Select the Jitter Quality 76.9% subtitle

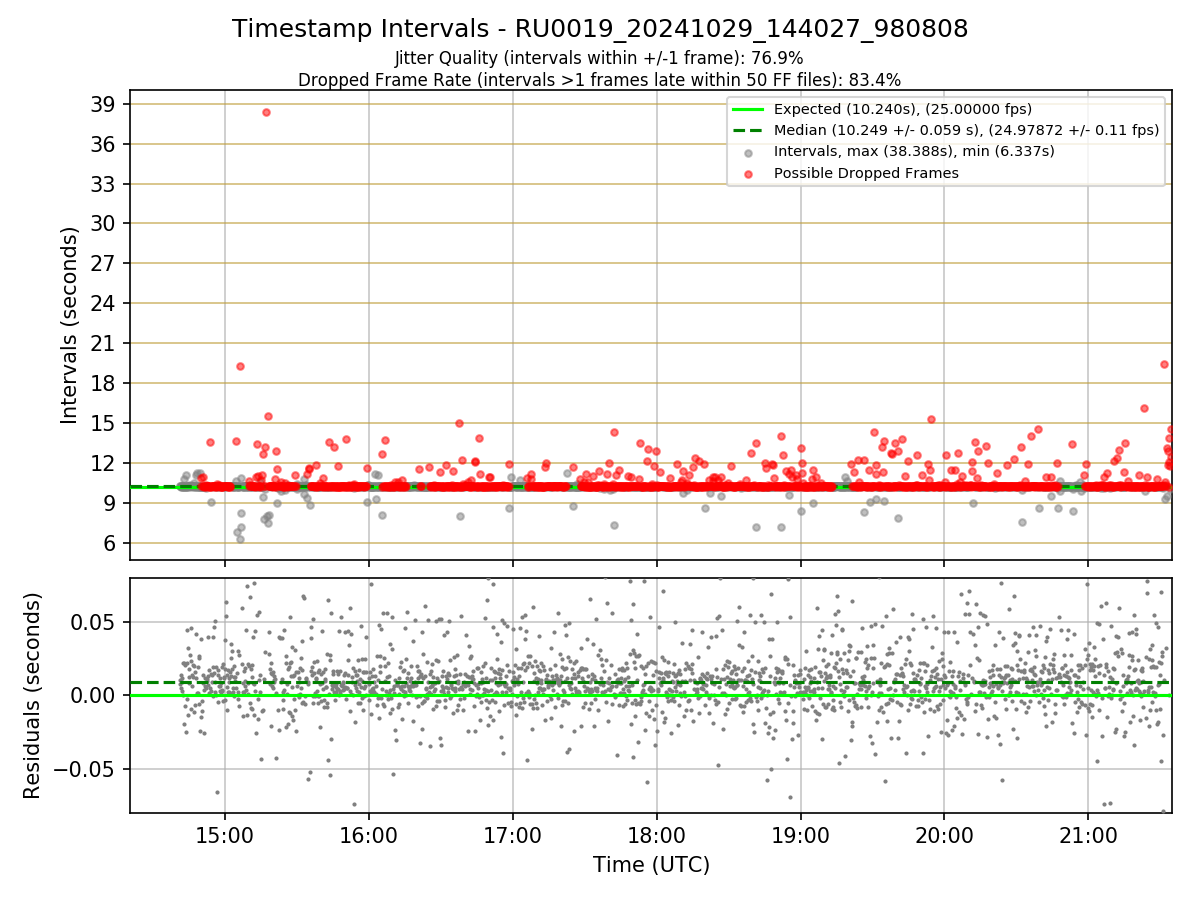point(599,58)
